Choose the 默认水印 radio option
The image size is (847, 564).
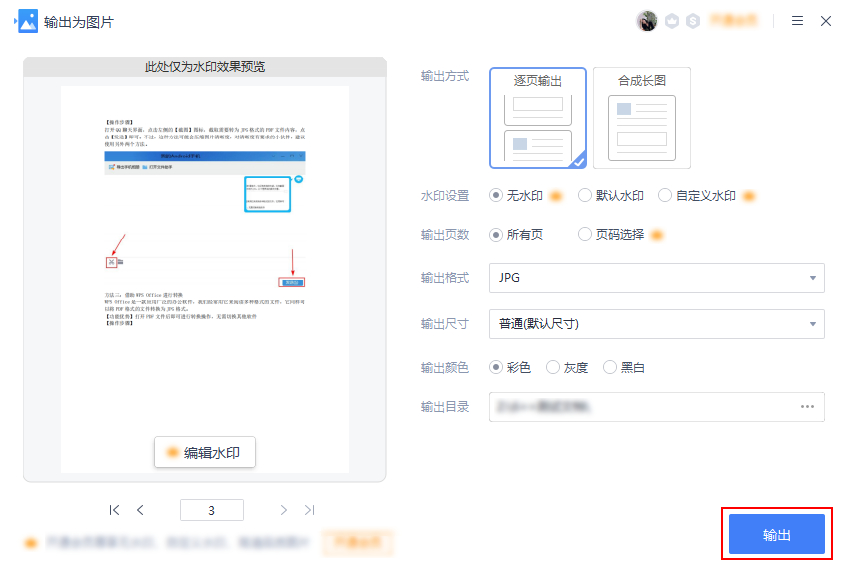click(611, 196)
